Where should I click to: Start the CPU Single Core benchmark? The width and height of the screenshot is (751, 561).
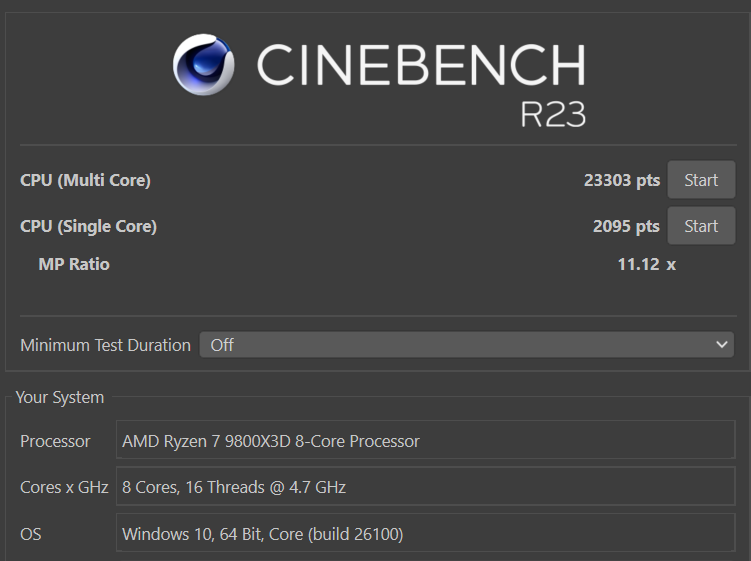point(701,226)
